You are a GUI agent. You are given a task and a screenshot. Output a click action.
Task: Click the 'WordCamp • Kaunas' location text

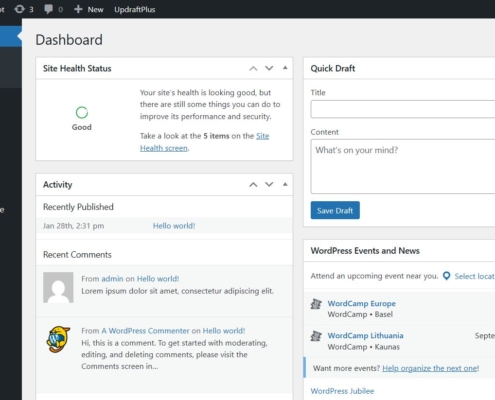[x=363, y=347]
